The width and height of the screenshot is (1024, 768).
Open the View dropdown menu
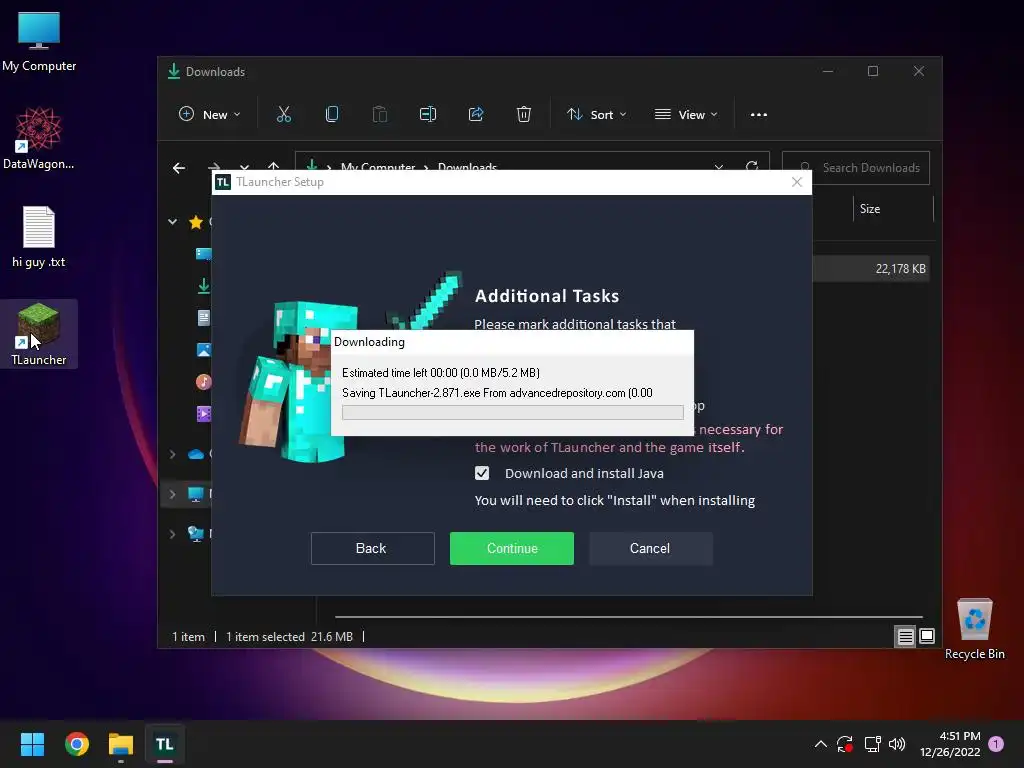click(x=686, y=114)
